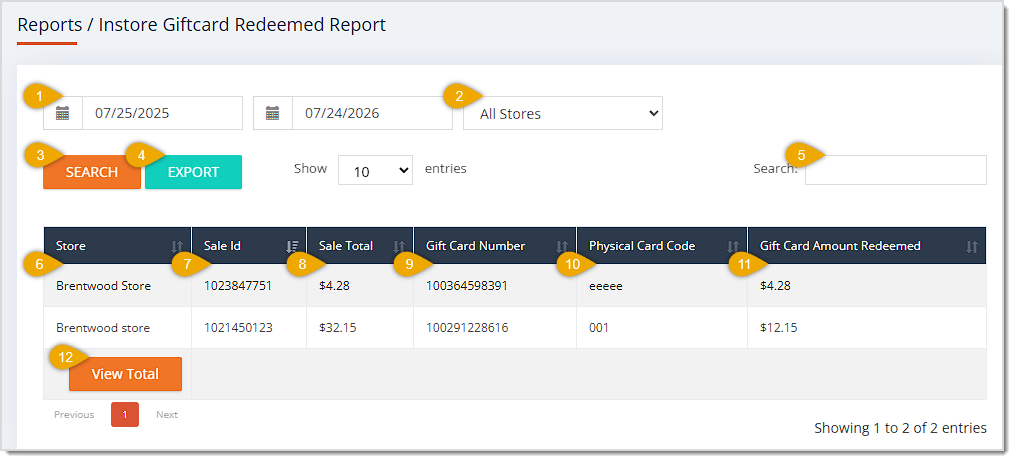1014x461 pixels.
Task: Select Sale Id 1021450123
Action: [238, 328]
